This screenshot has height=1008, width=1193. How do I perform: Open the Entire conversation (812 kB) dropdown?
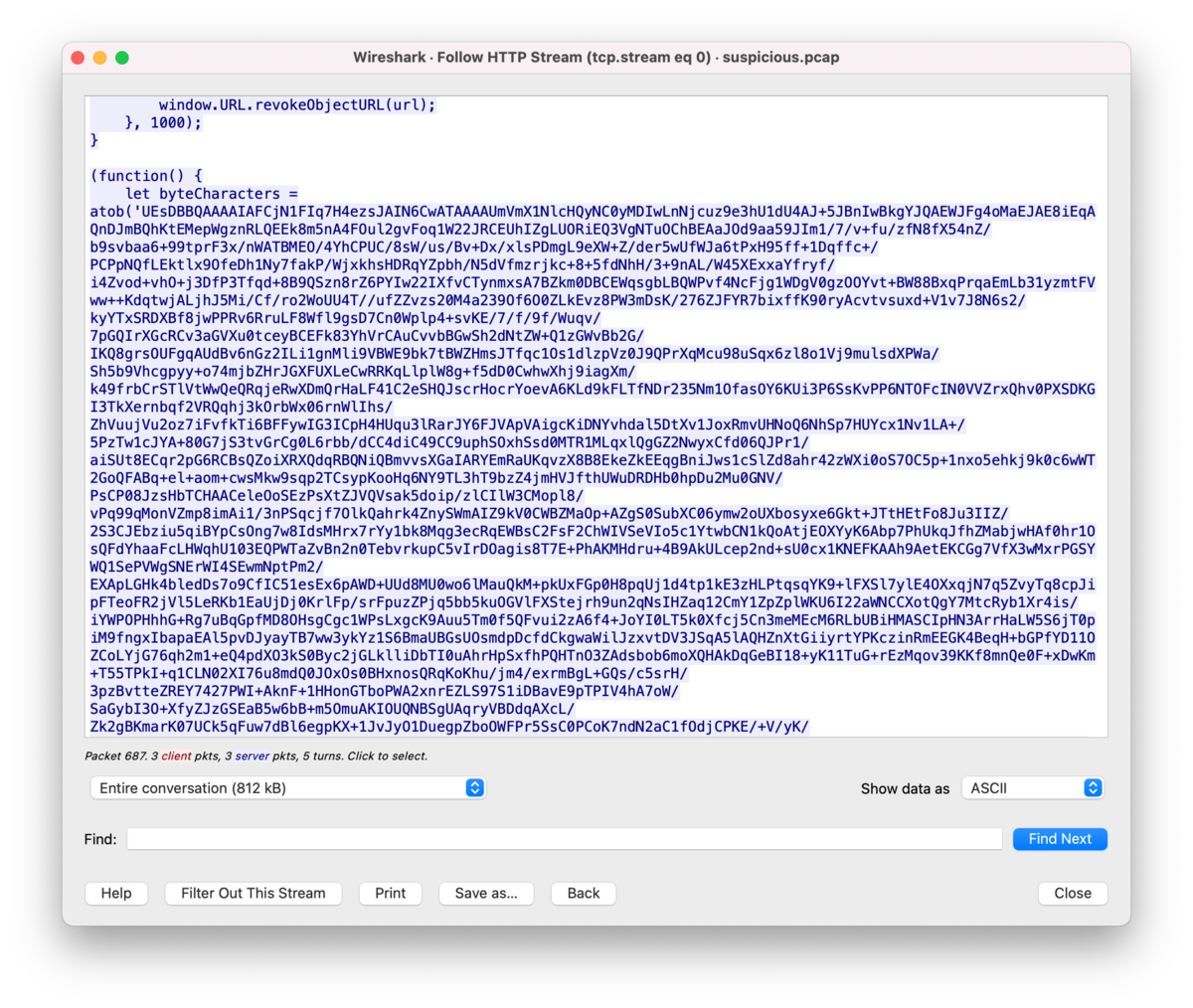click(x=287, y=788)
